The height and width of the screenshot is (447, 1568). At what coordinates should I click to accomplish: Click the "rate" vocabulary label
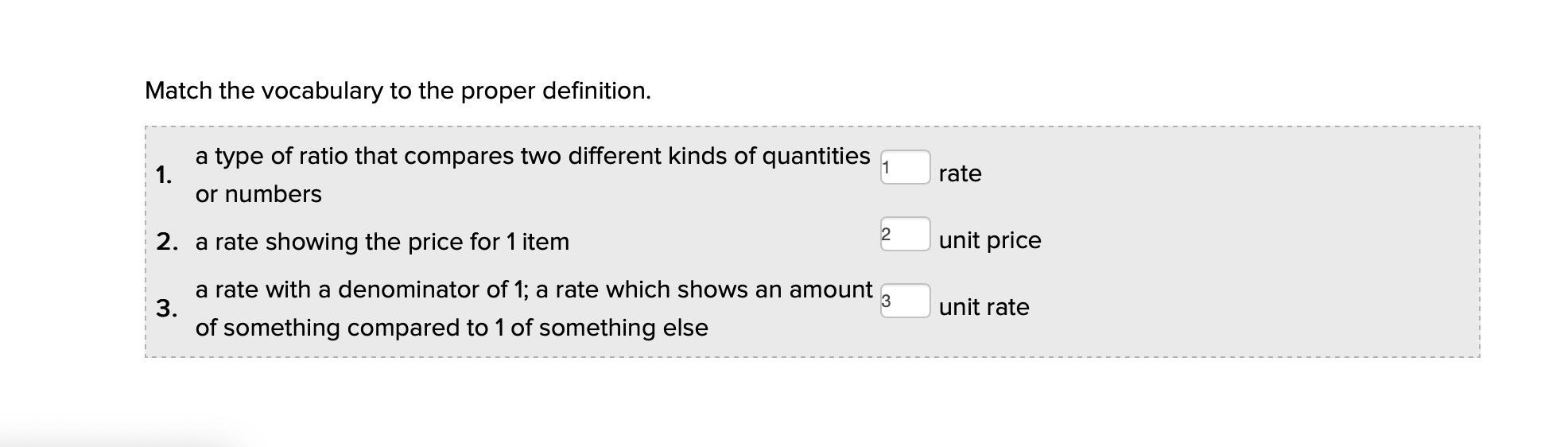tap(960, 173)
